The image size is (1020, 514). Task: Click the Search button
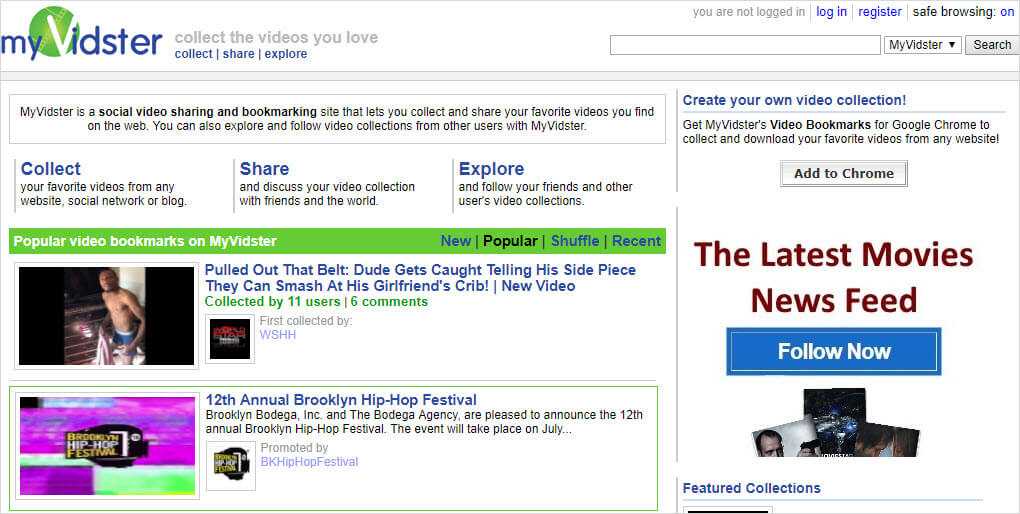point(992,45)
